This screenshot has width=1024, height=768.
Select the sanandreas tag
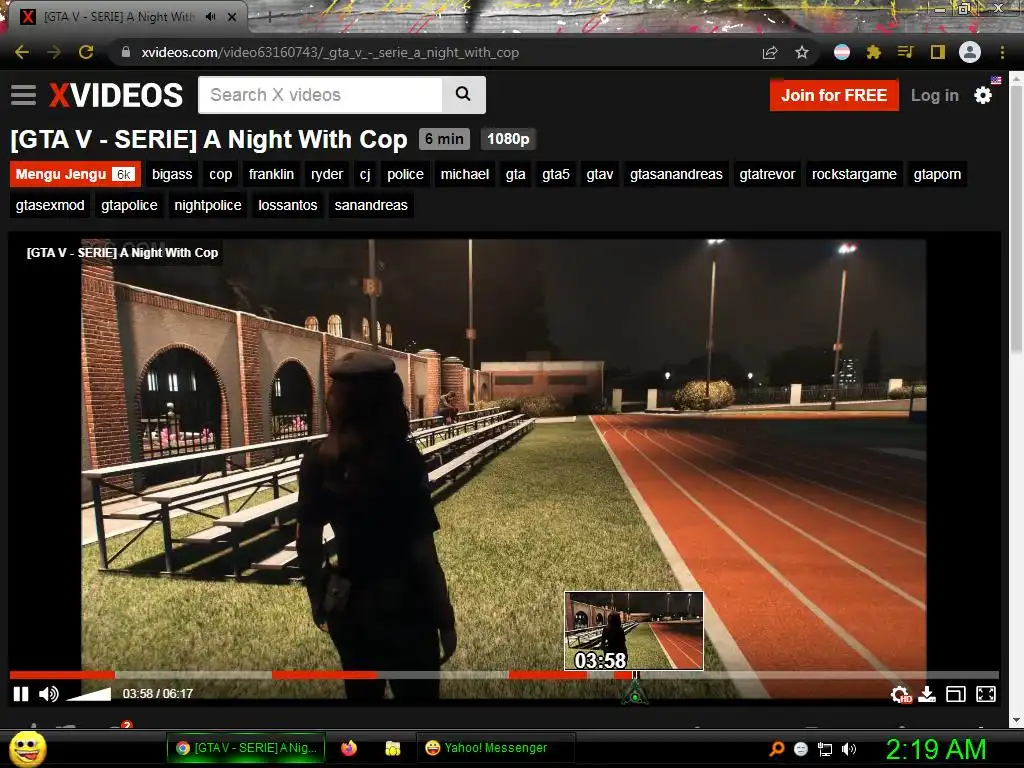[x=371, y=205]
